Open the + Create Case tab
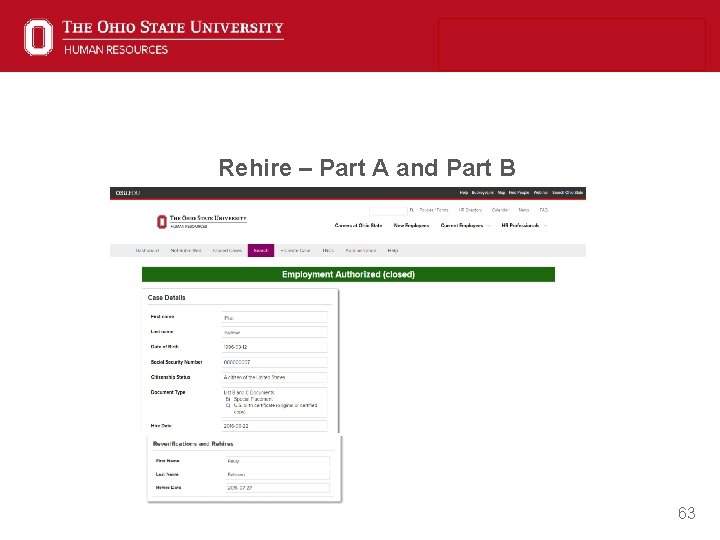The height and width of the screenshot is (540, 720). click(295, 251)
